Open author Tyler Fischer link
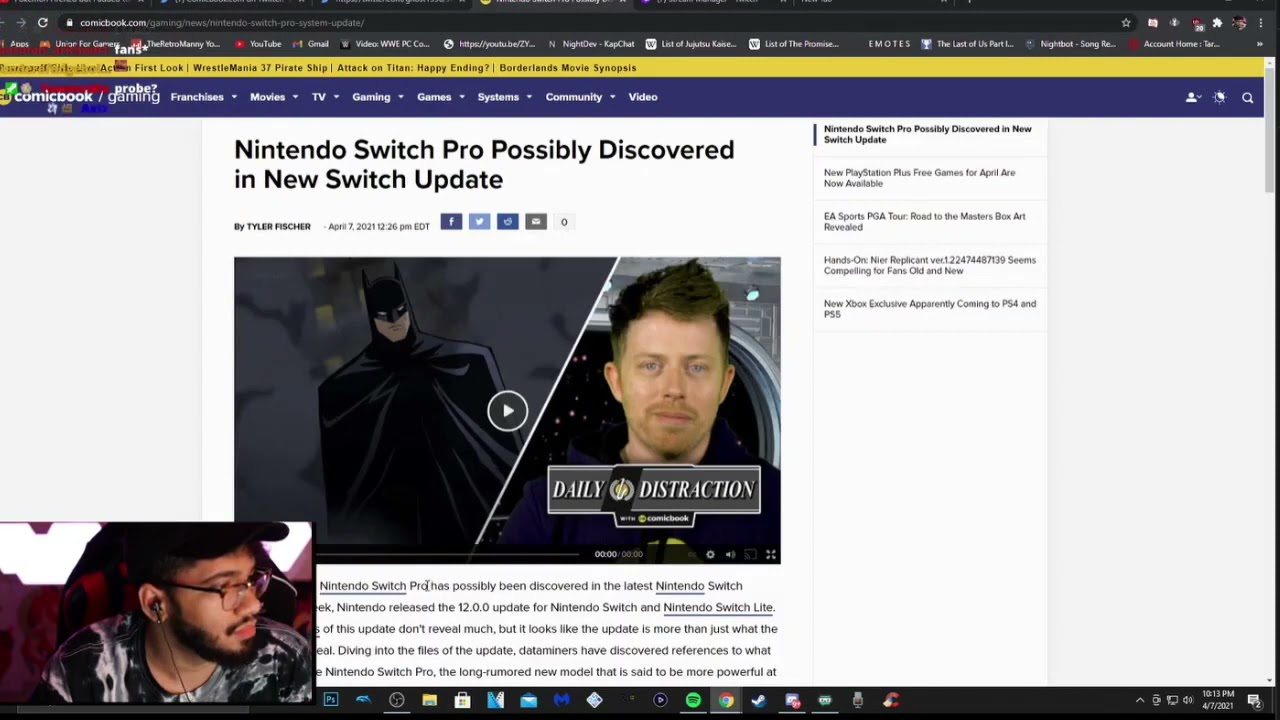1280x720 pixels. [278, 227]
